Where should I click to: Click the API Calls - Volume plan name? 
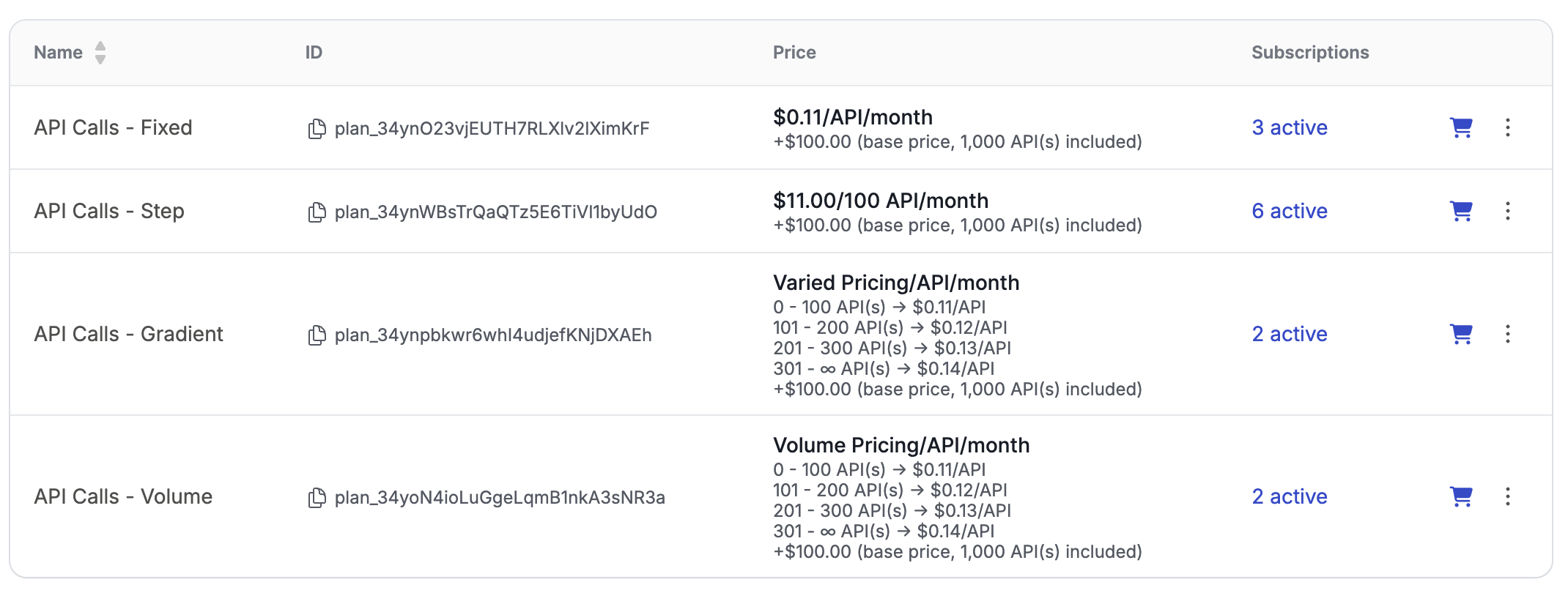pos(123,496)
